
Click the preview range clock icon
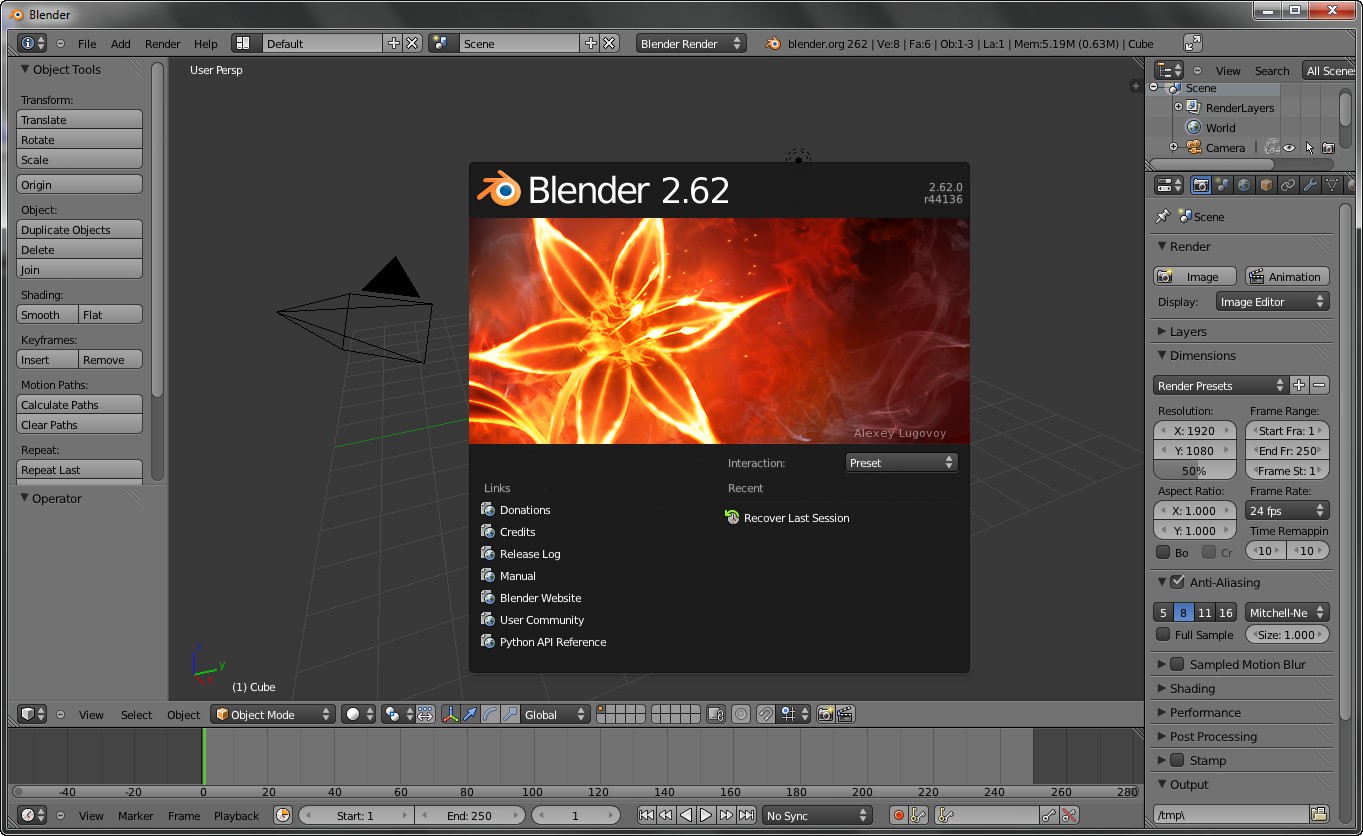coord(283,816)
